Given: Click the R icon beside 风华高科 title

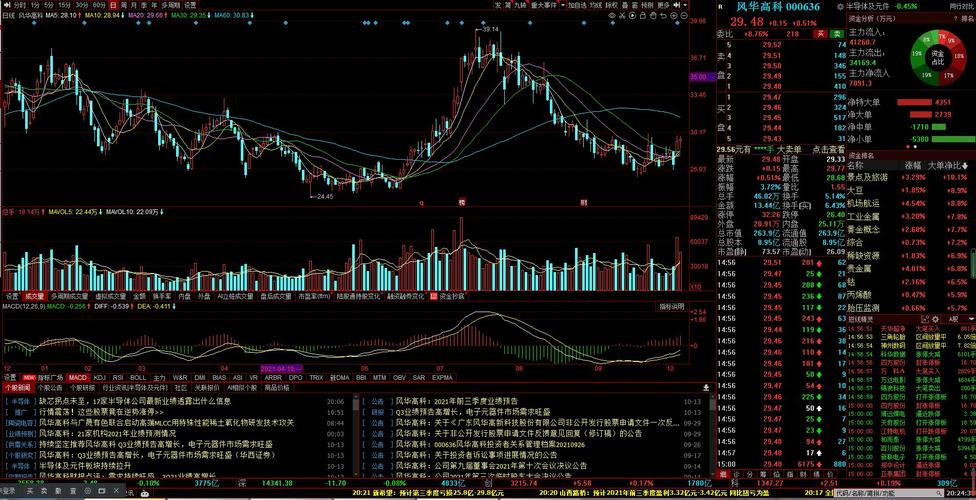Looking at the screenshot, I should click(x=720, y=7).
